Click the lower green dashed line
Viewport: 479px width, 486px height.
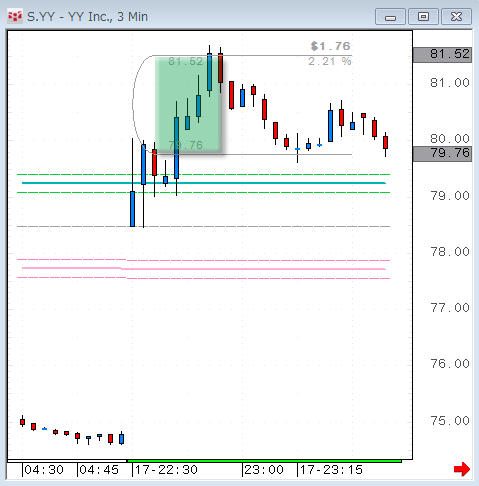click(203, 192)
